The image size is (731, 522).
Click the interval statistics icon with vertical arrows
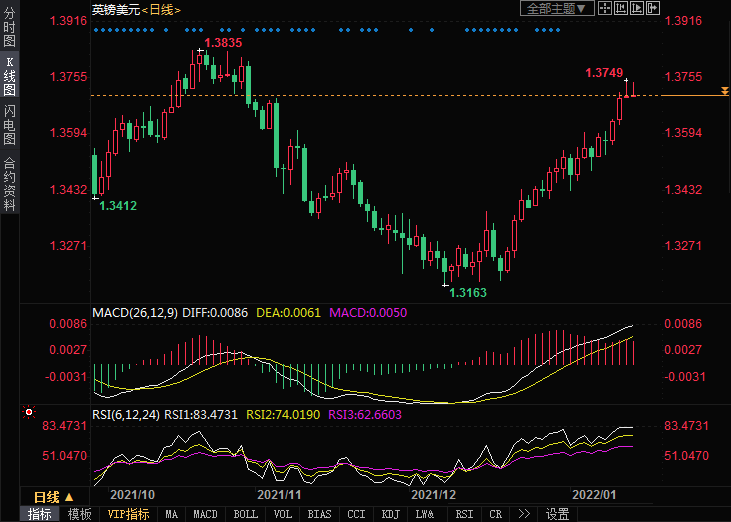[x=623, y=9]
